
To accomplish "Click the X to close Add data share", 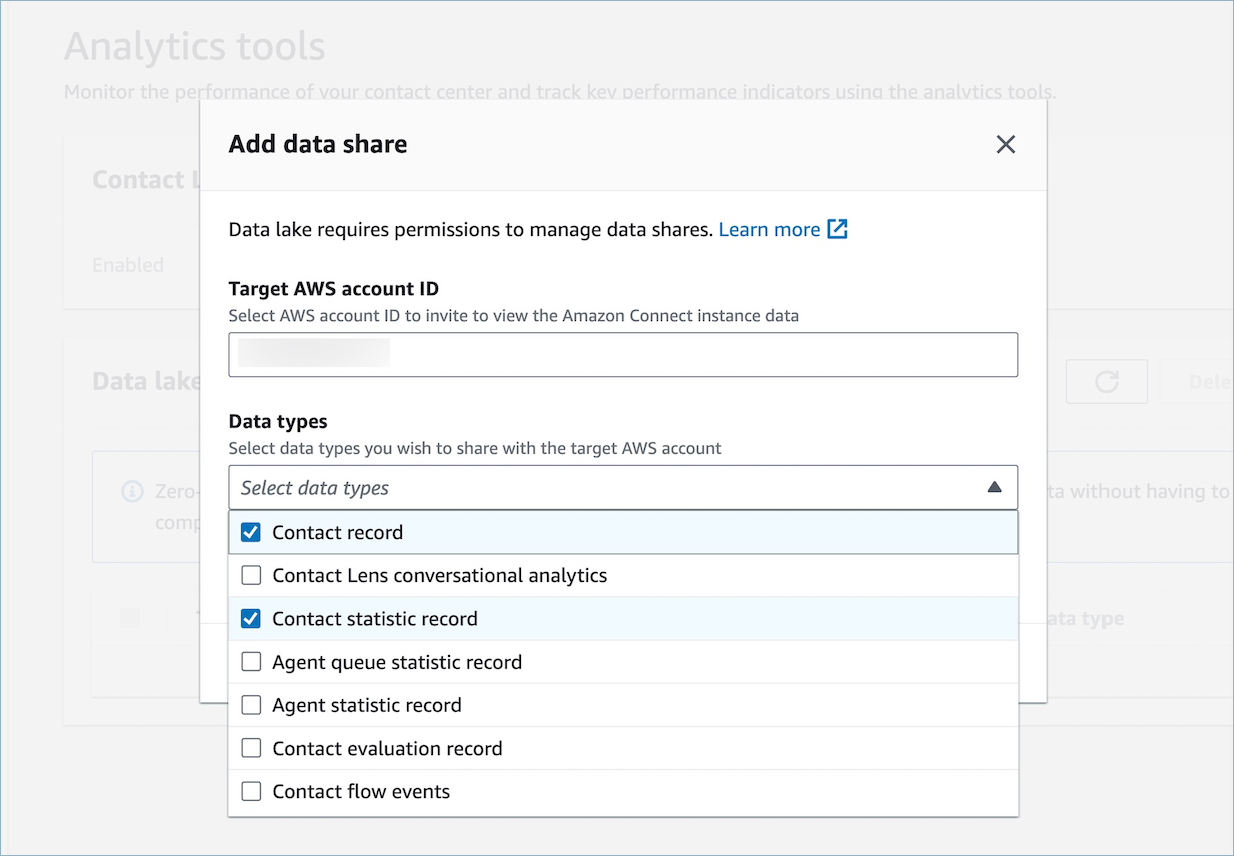I will [1005, 144].
